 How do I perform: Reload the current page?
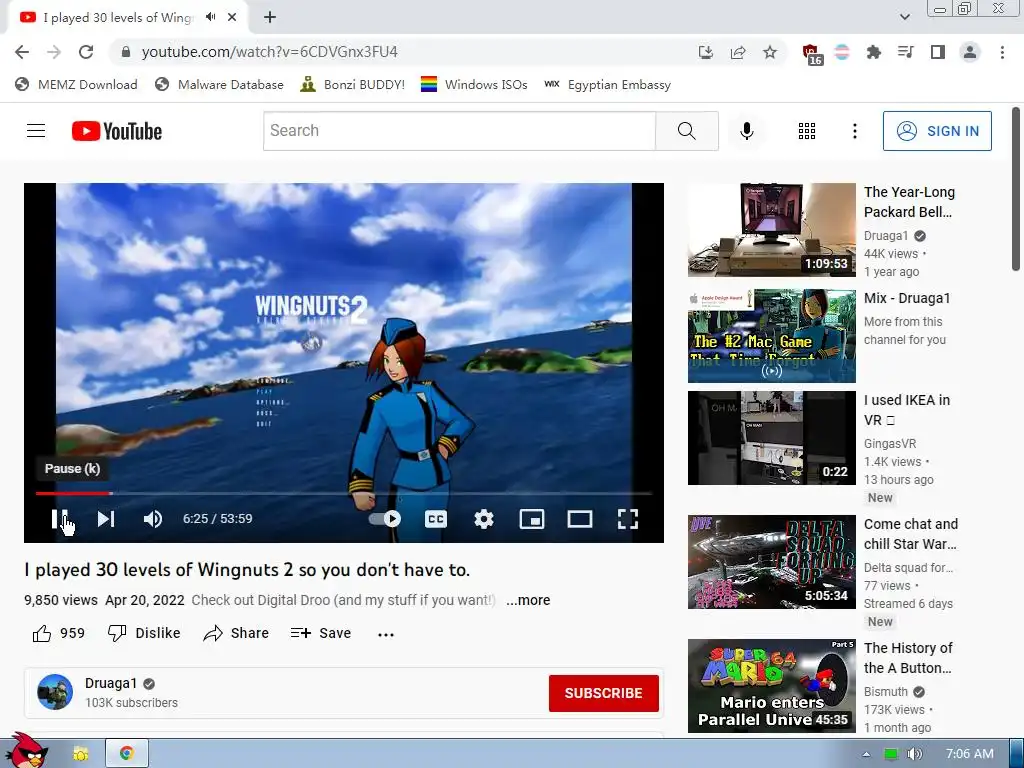tap(86, 52)
